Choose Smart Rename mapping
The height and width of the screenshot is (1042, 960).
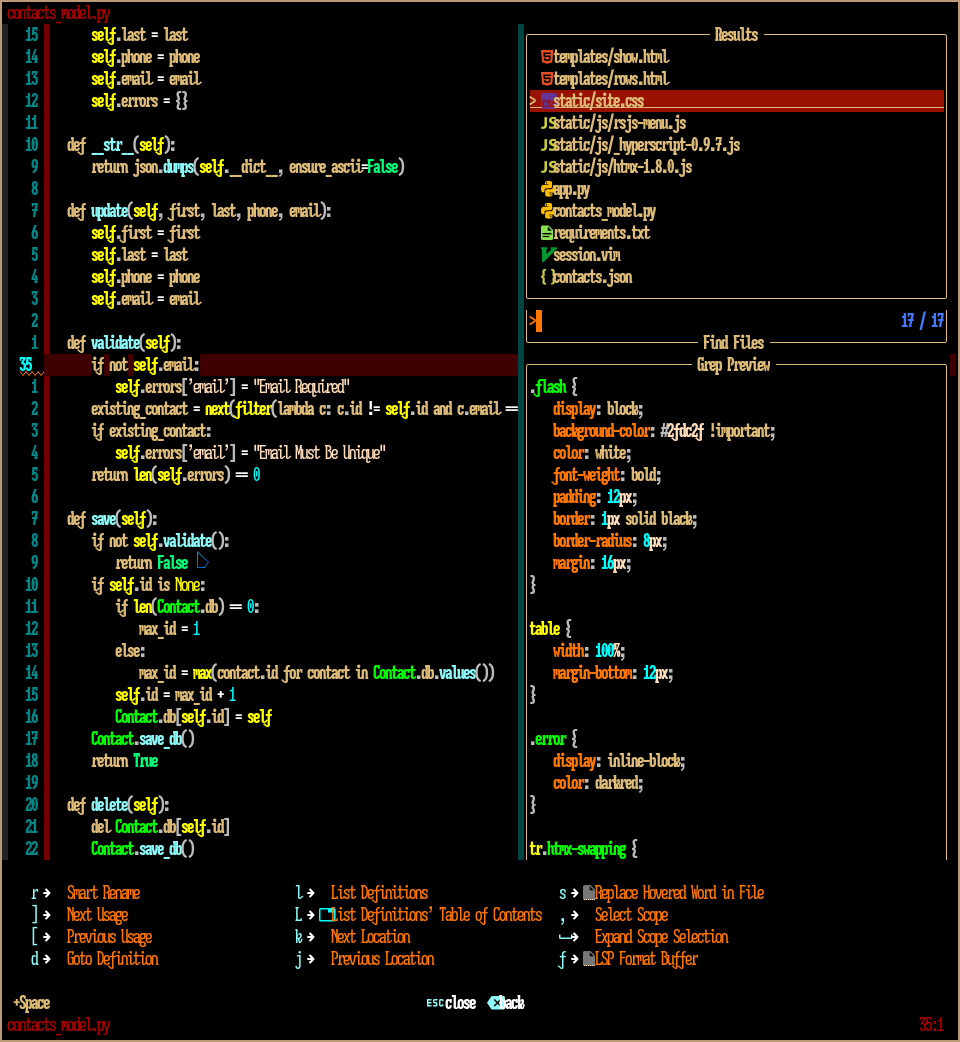point(103,893)
